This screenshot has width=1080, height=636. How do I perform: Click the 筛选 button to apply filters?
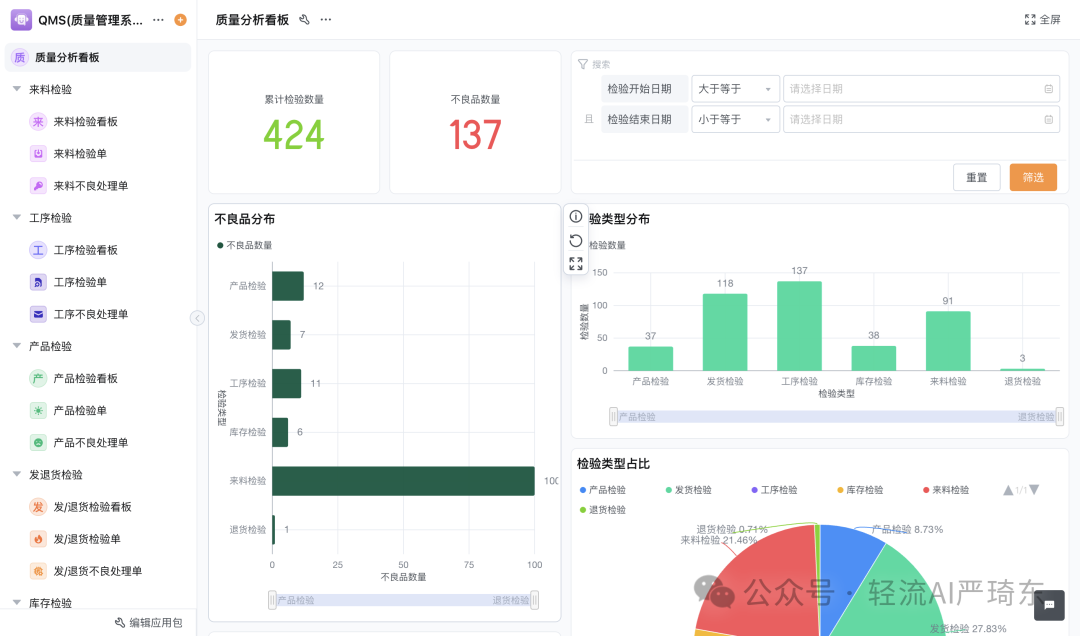pyautogui.click(x=1033, y=177)
